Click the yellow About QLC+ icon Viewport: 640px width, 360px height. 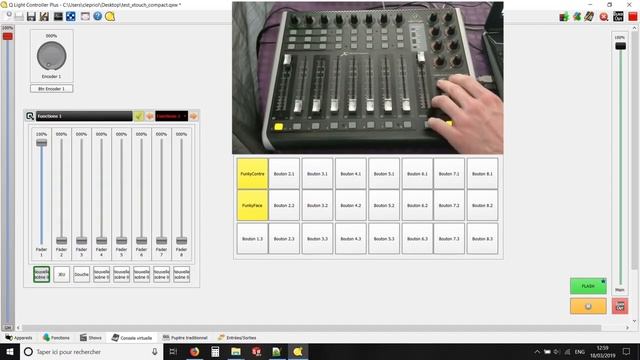(x=110, y=16)
